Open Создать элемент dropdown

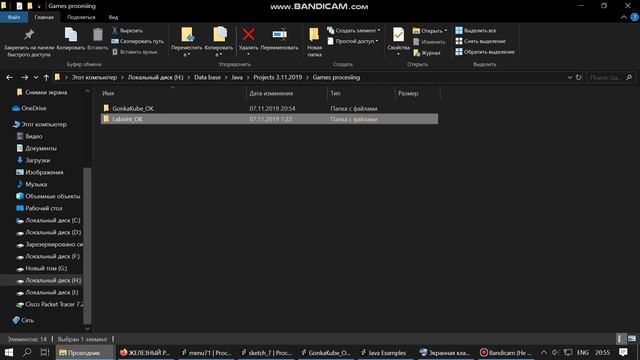(x=353, y=31)
